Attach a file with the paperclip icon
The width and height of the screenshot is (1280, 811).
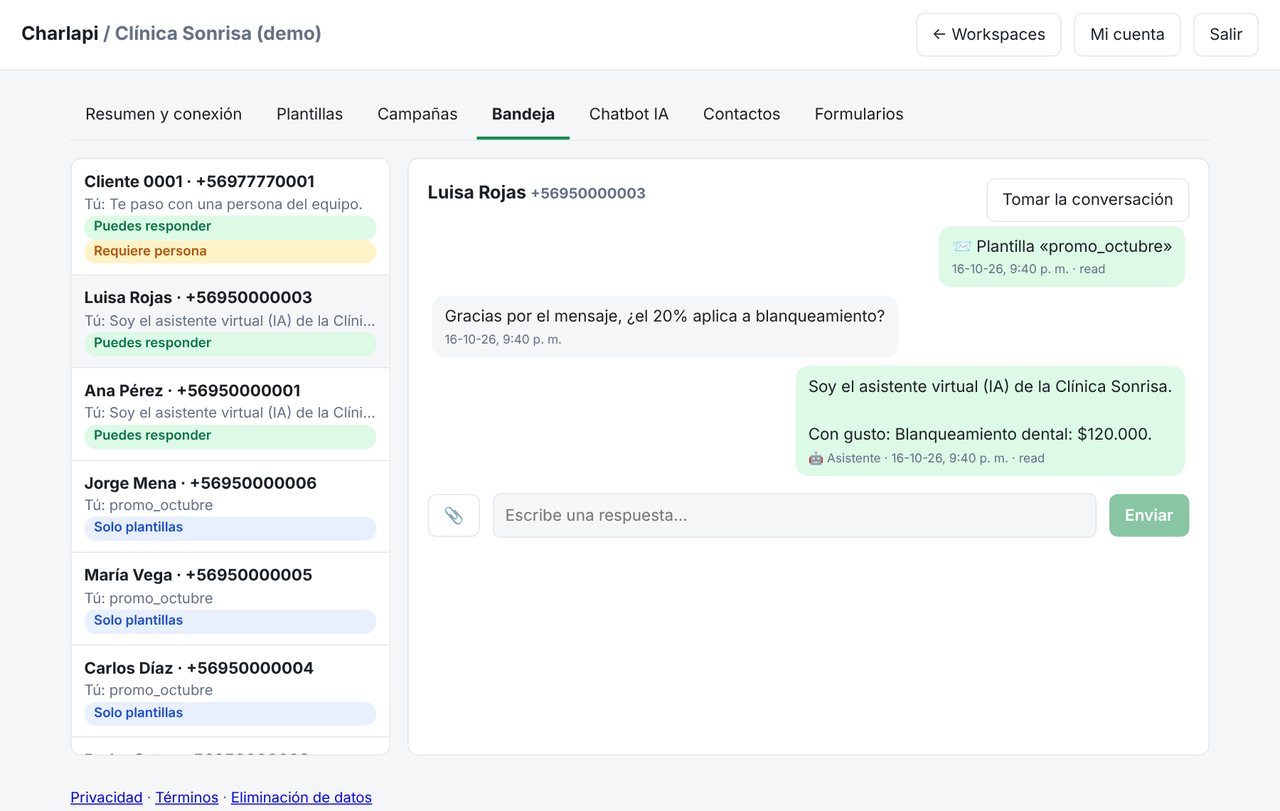(x=454, y=515)
